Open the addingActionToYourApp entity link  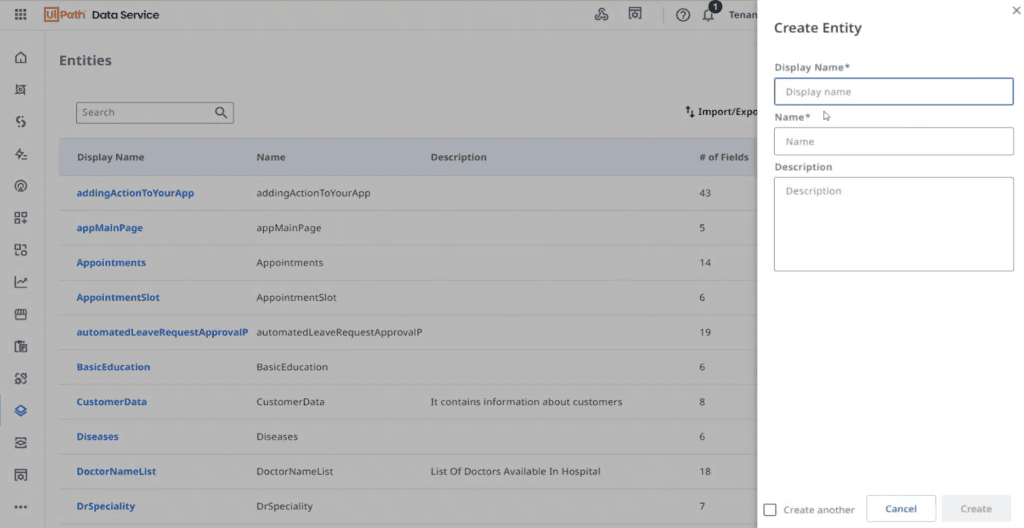point(135,193)
